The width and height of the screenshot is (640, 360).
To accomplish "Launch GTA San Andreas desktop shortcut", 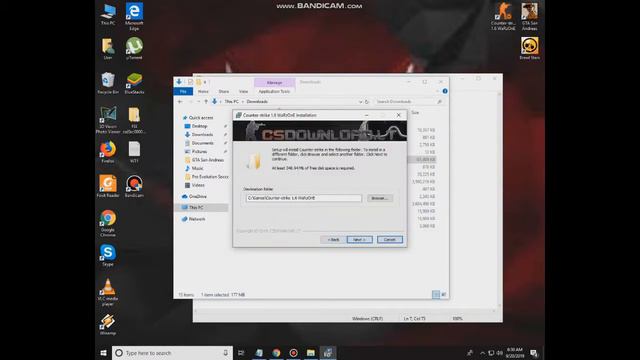I will [529, 17].
